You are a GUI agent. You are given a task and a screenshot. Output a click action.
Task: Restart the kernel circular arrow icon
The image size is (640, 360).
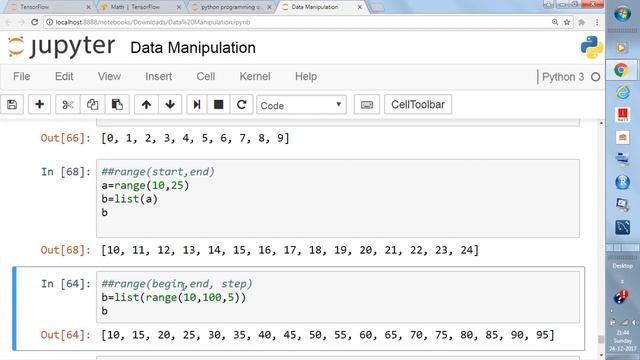pos(242,104)
